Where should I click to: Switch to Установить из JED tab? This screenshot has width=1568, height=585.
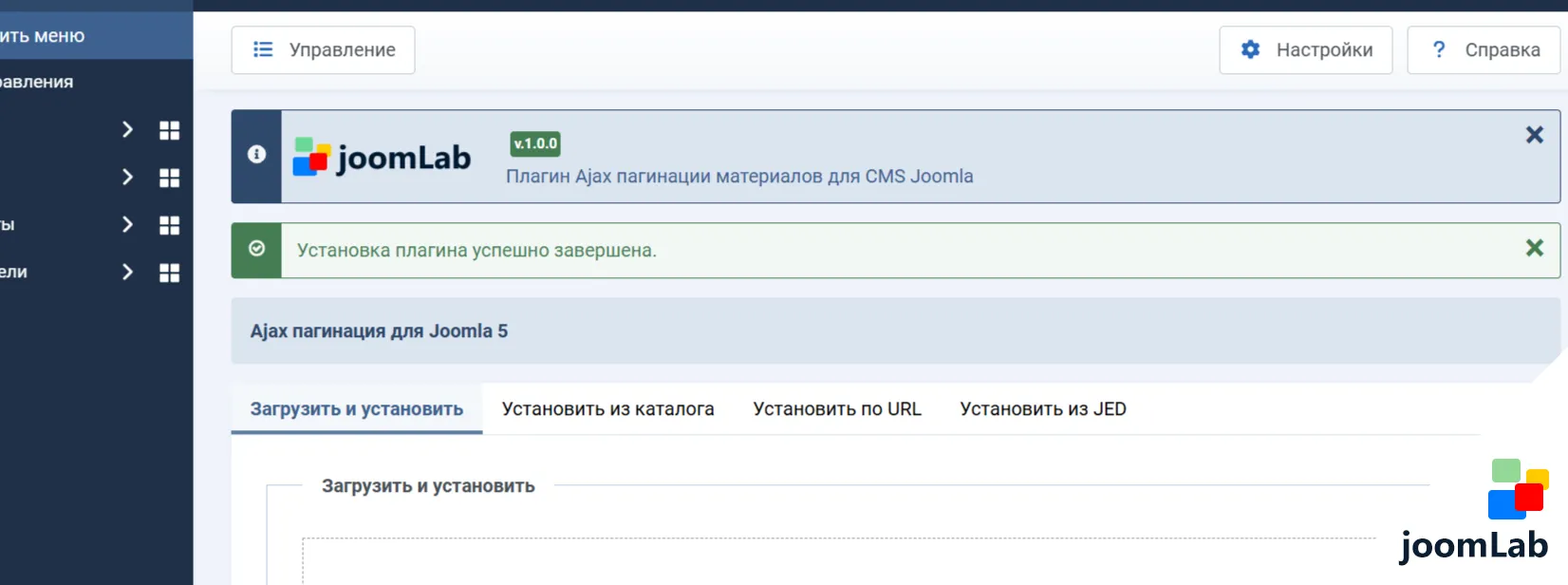click(1043, 409)
